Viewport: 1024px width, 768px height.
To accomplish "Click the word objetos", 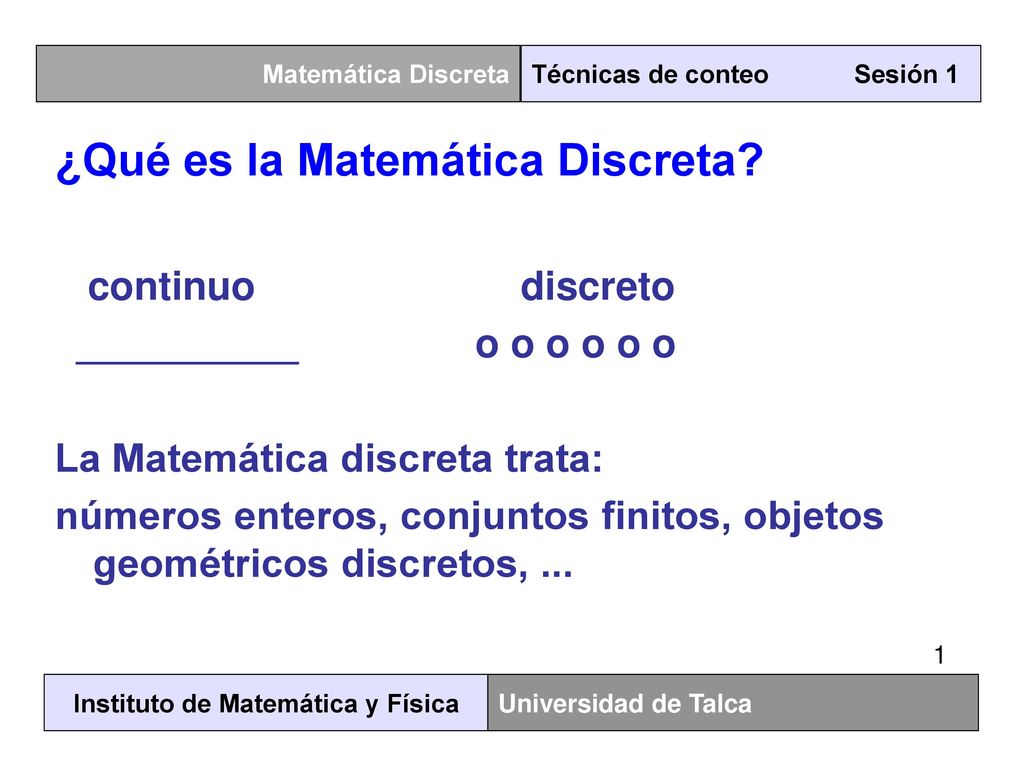I will [x=814, y=517].
